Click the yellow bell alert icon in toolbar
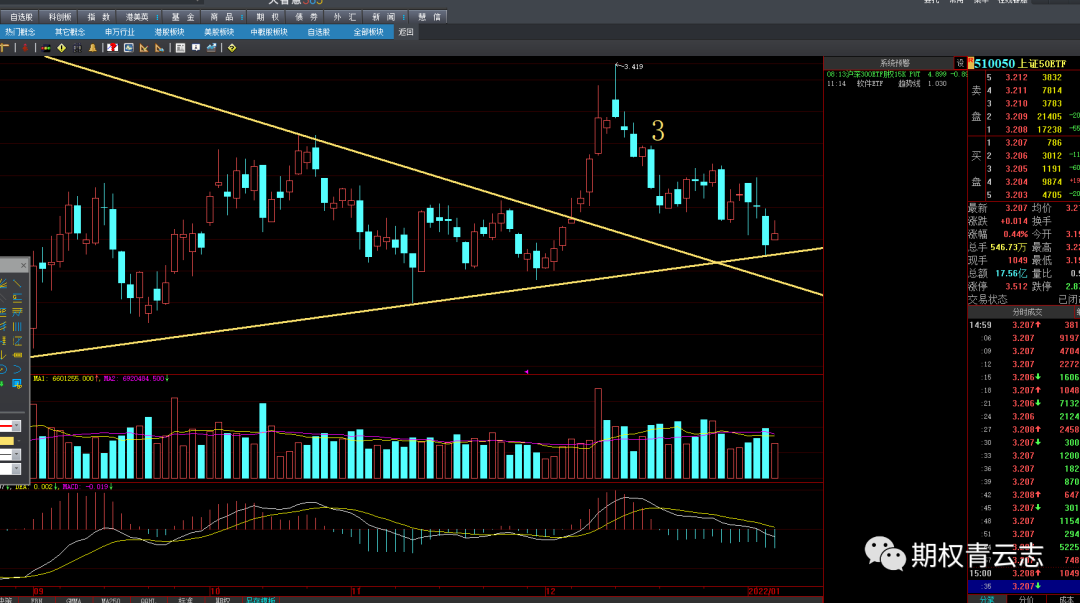The height and width of the screenshot is (603, 1080). 93,47
